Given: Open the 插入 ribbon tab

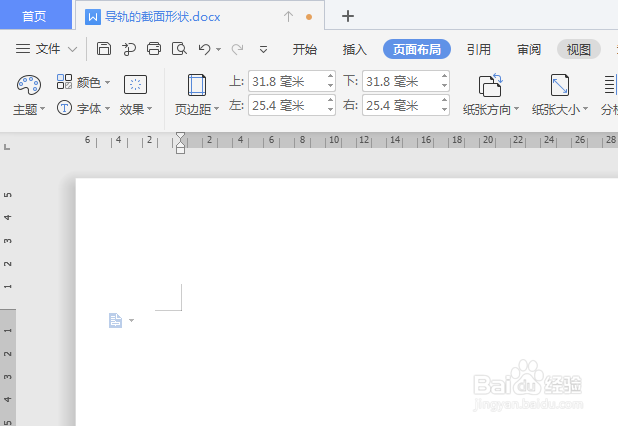Looking at the screenshot, I should click(355, 50).
